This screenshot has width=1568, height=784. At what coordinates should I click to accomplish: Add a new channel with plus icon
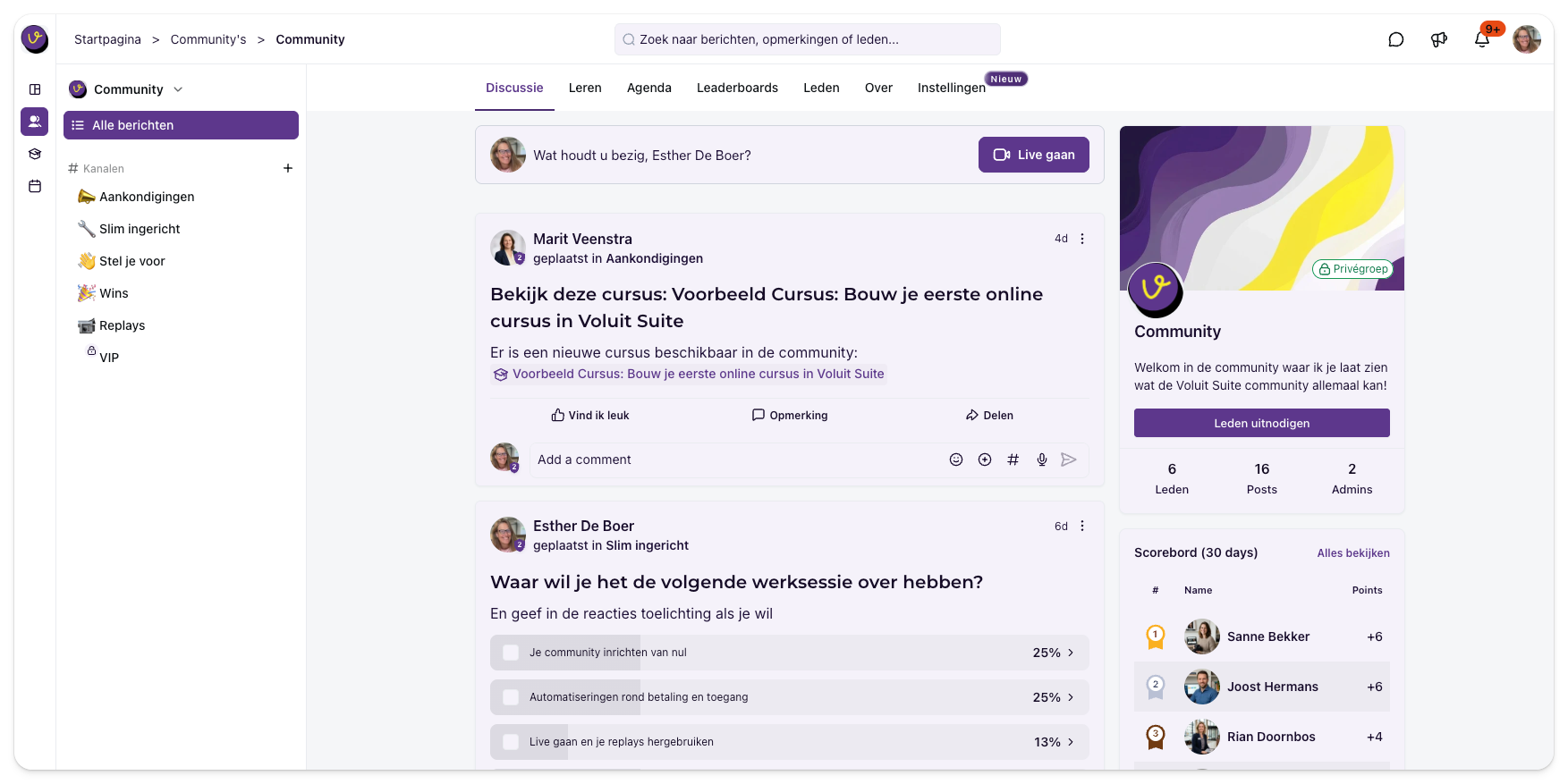pos(288,168)
